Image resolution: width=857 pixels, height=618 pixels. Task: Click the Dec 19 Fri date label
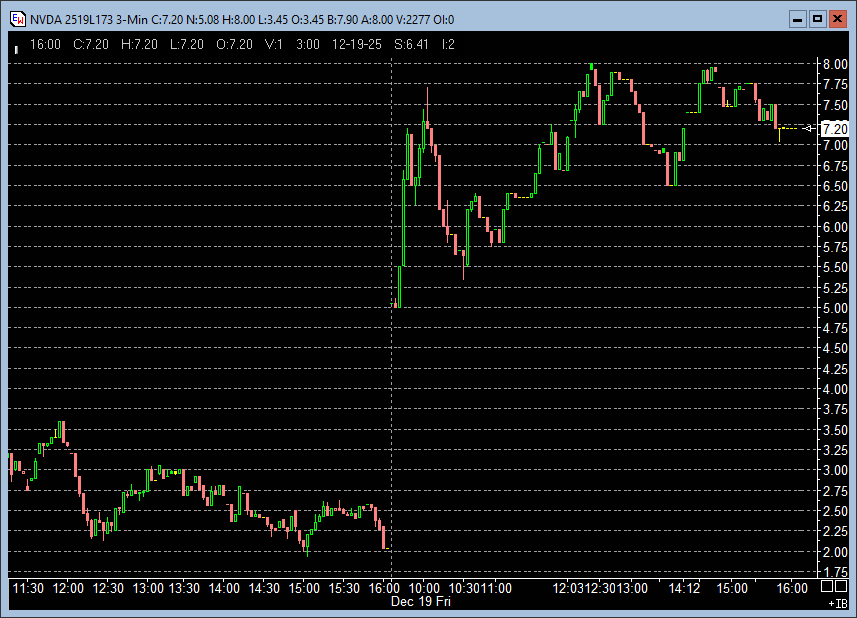420,602
